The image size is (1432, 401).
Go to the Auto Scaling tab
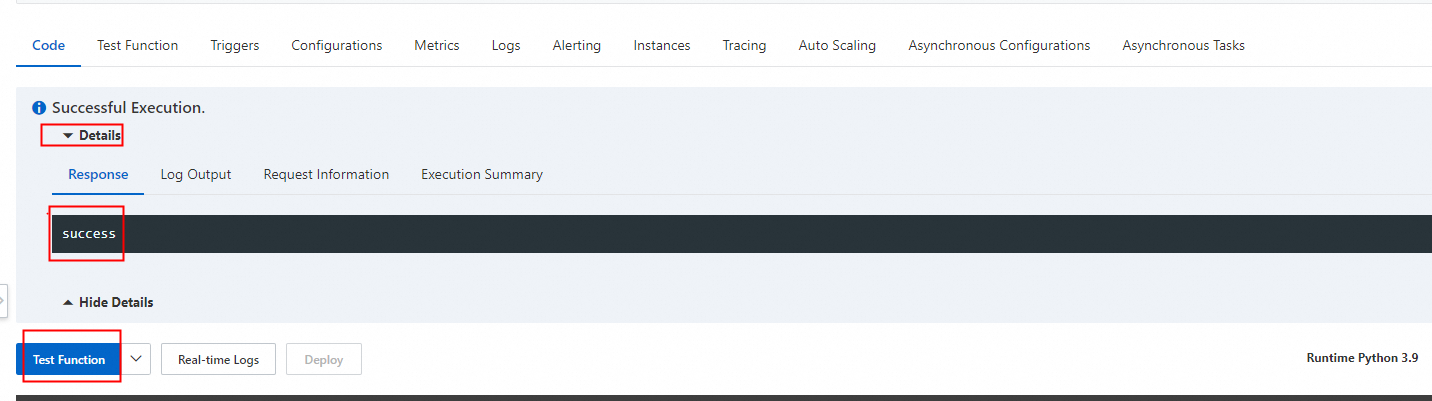(x=837, y=45)
